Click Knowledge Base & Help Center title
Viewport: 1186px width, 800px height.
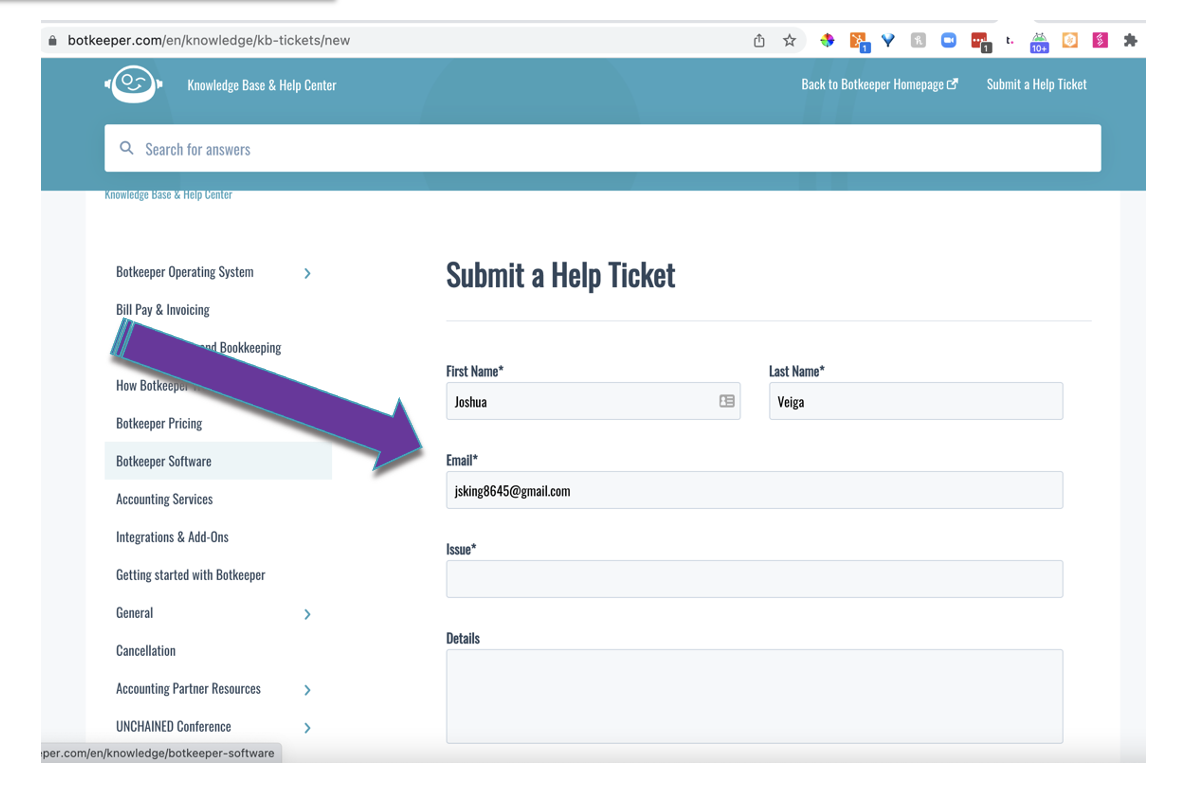262,85
